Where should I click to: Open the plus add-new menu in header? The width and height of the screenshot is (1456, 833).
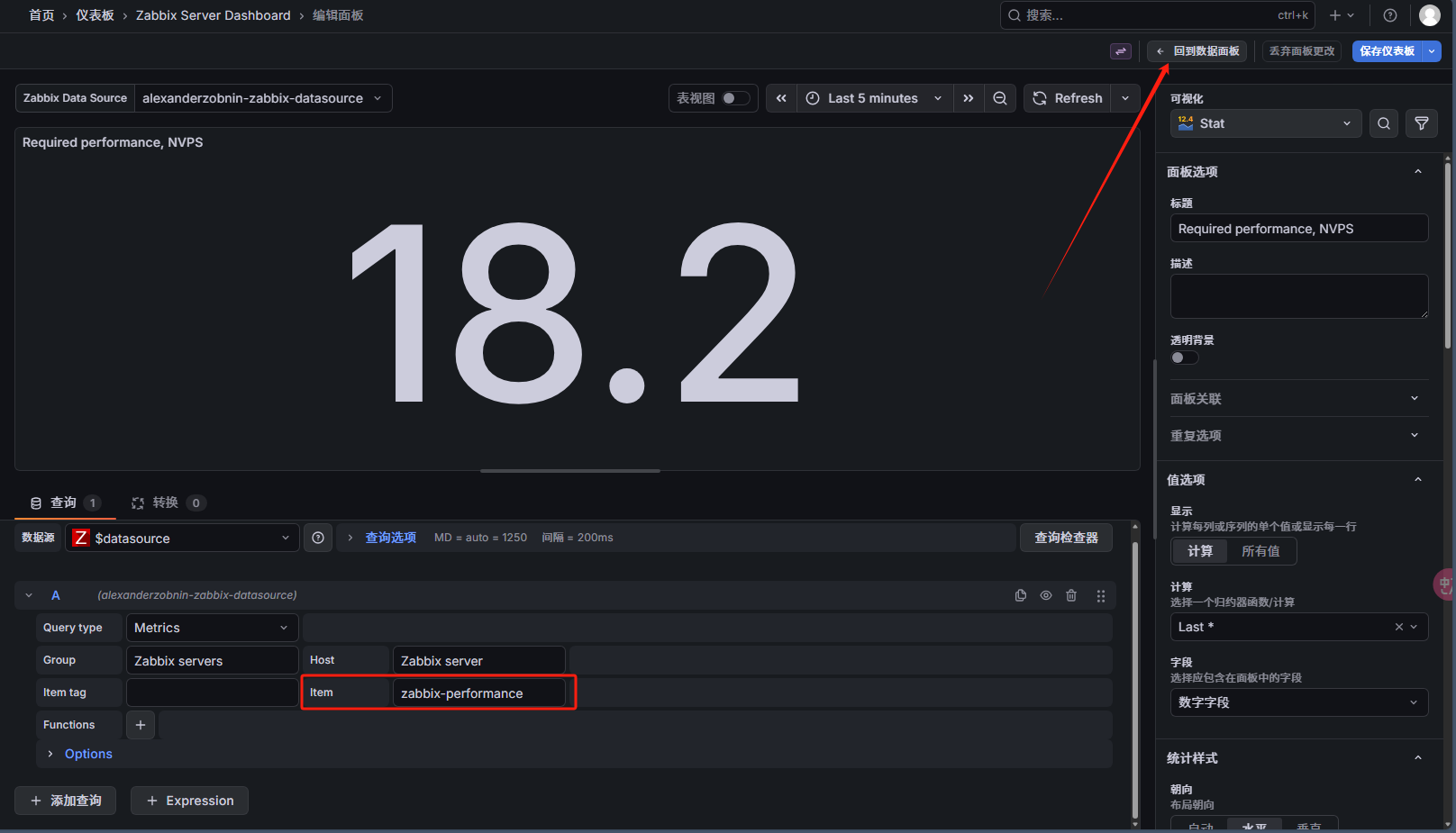[x=1342, y=15]
